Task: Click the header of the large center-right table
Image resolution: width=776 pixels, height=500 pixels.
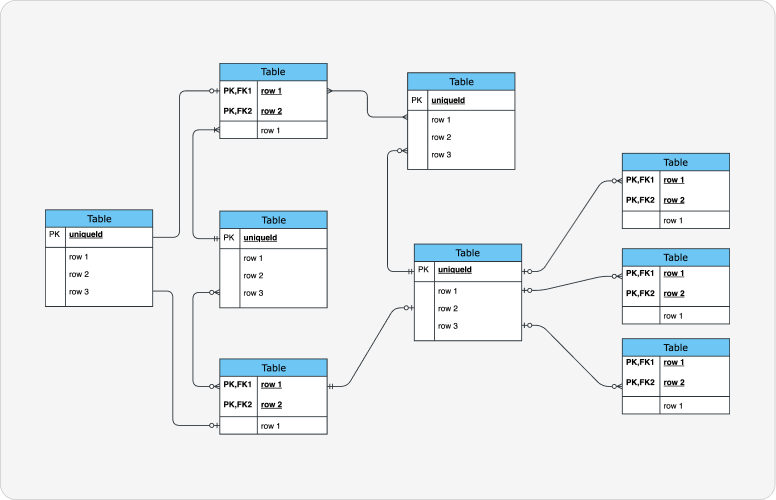Action: pos(467,253)
